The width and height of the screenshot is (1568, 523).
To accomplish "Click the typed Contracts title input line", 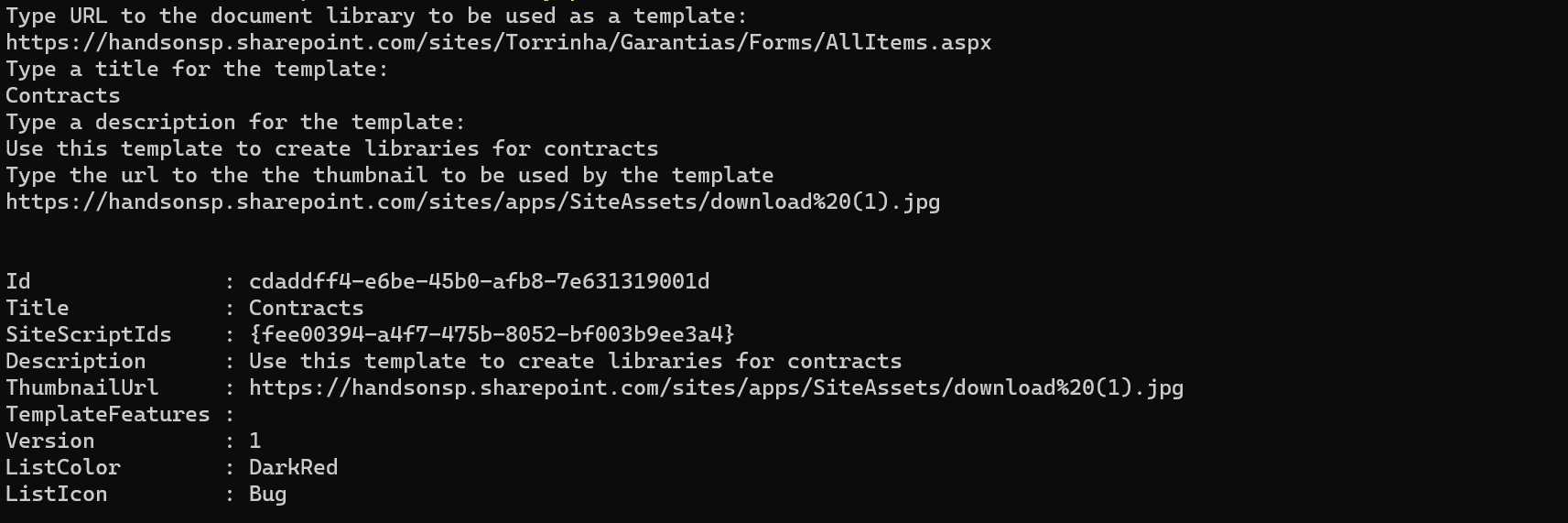I will [62, 96].
